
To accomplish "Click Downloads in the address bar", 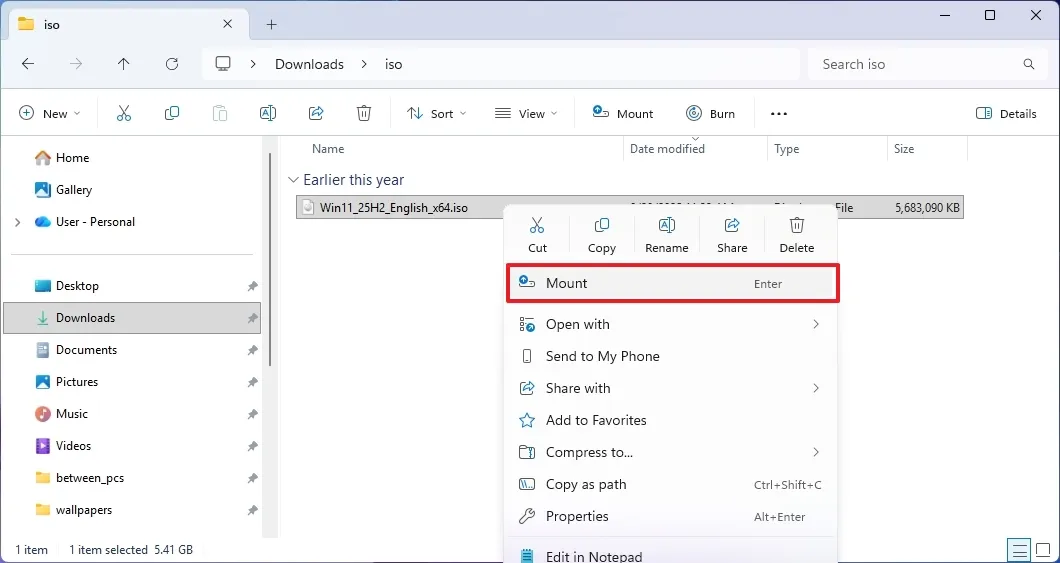I will (309, 64).
